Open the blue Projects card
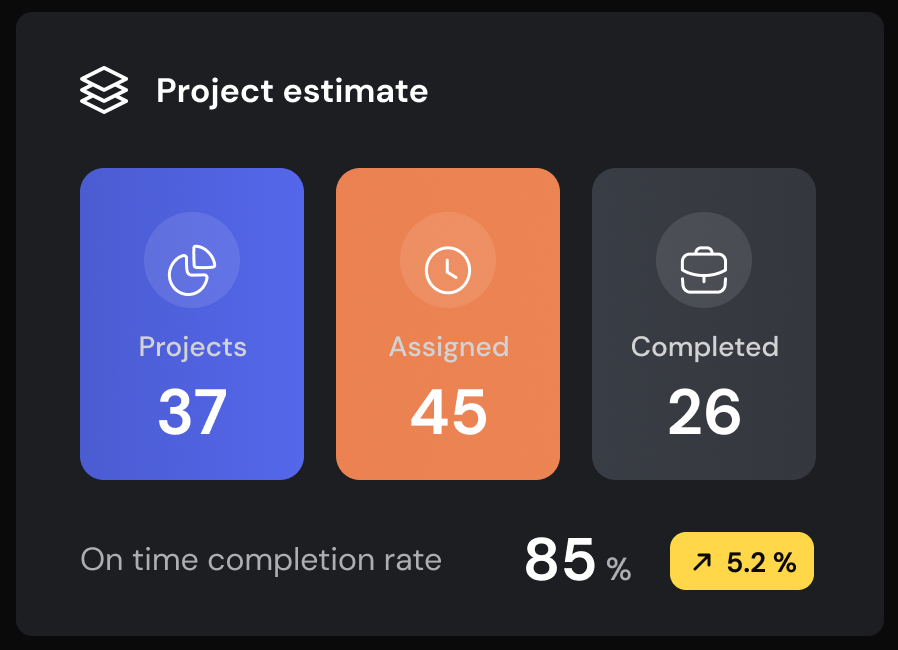 click(192, 324)
